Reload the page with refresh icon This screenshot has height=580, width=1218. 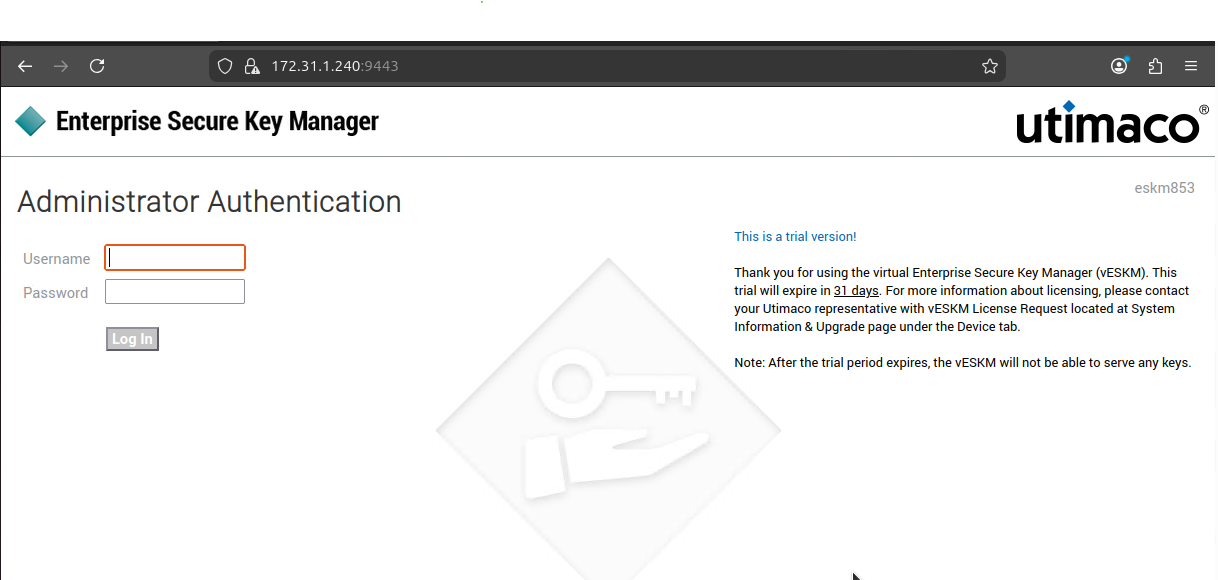point(97,66)
